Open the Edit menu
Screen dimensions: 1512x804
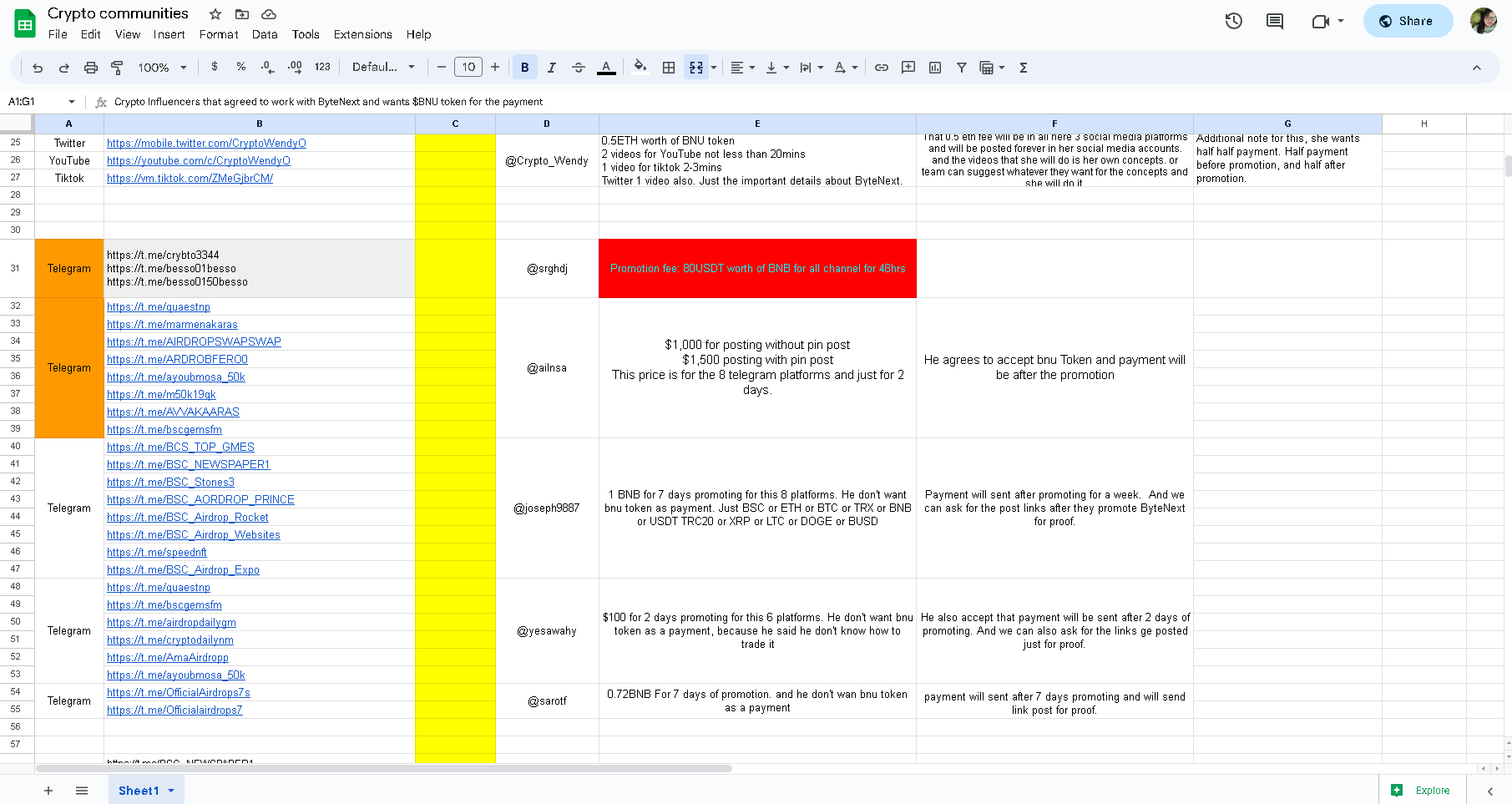pos(91,34)
